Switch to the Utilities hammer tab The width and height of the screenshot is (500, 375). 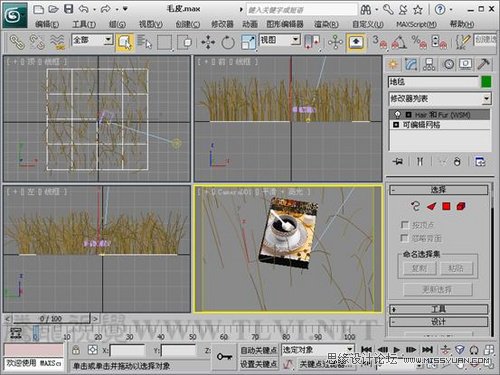pyautogui.click(x=484, y=64)
